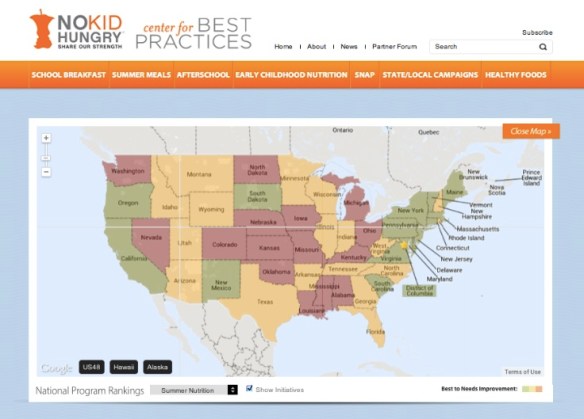Open the News link

(x=349, y=47)
